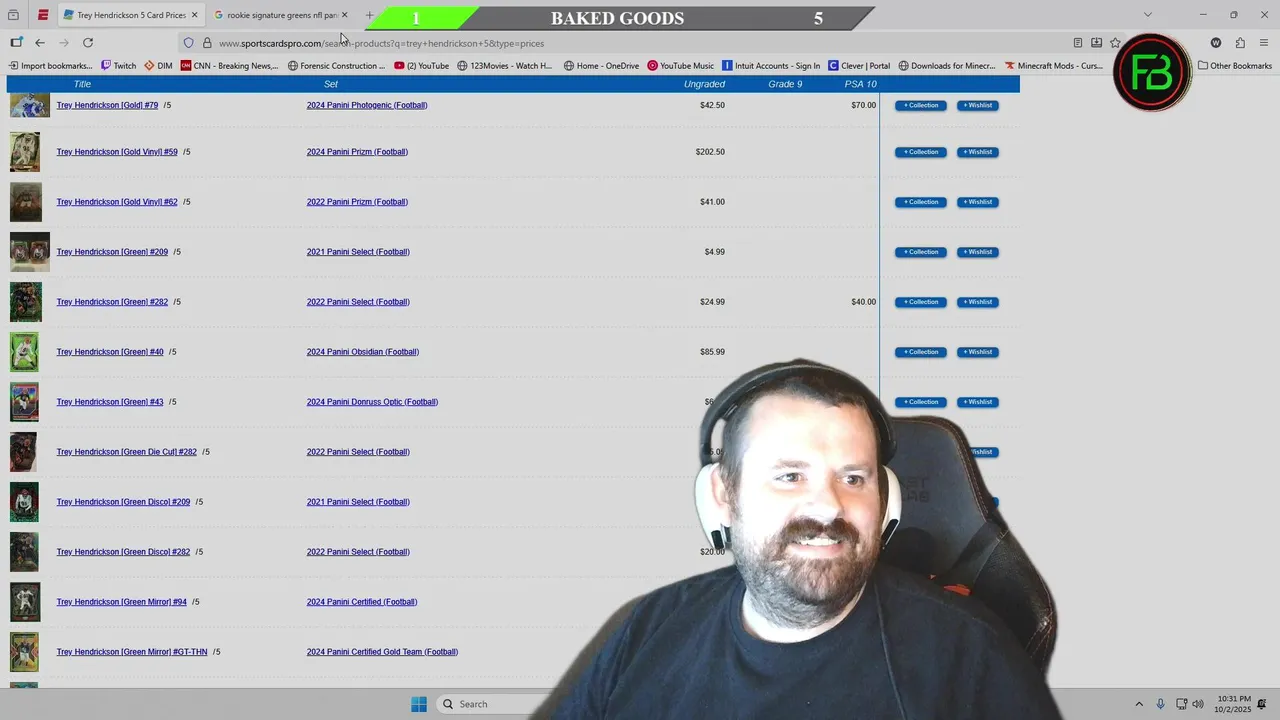Open Trey Hendrickson [Green Die Cut] #282 card
1280x720 pixels.
[x=126, y=452]
